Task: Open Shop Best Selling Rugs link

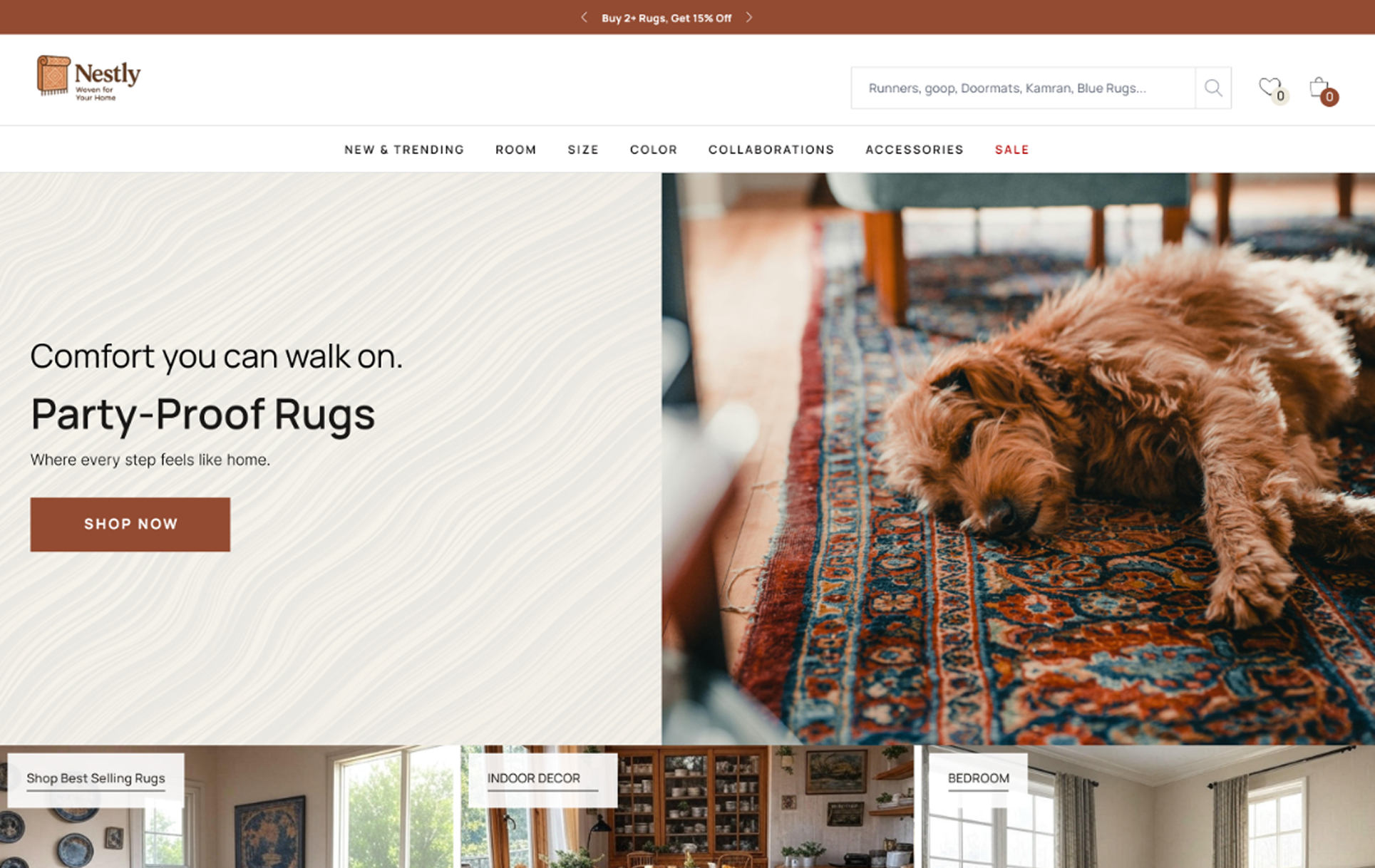Action: tap(96, 779)
